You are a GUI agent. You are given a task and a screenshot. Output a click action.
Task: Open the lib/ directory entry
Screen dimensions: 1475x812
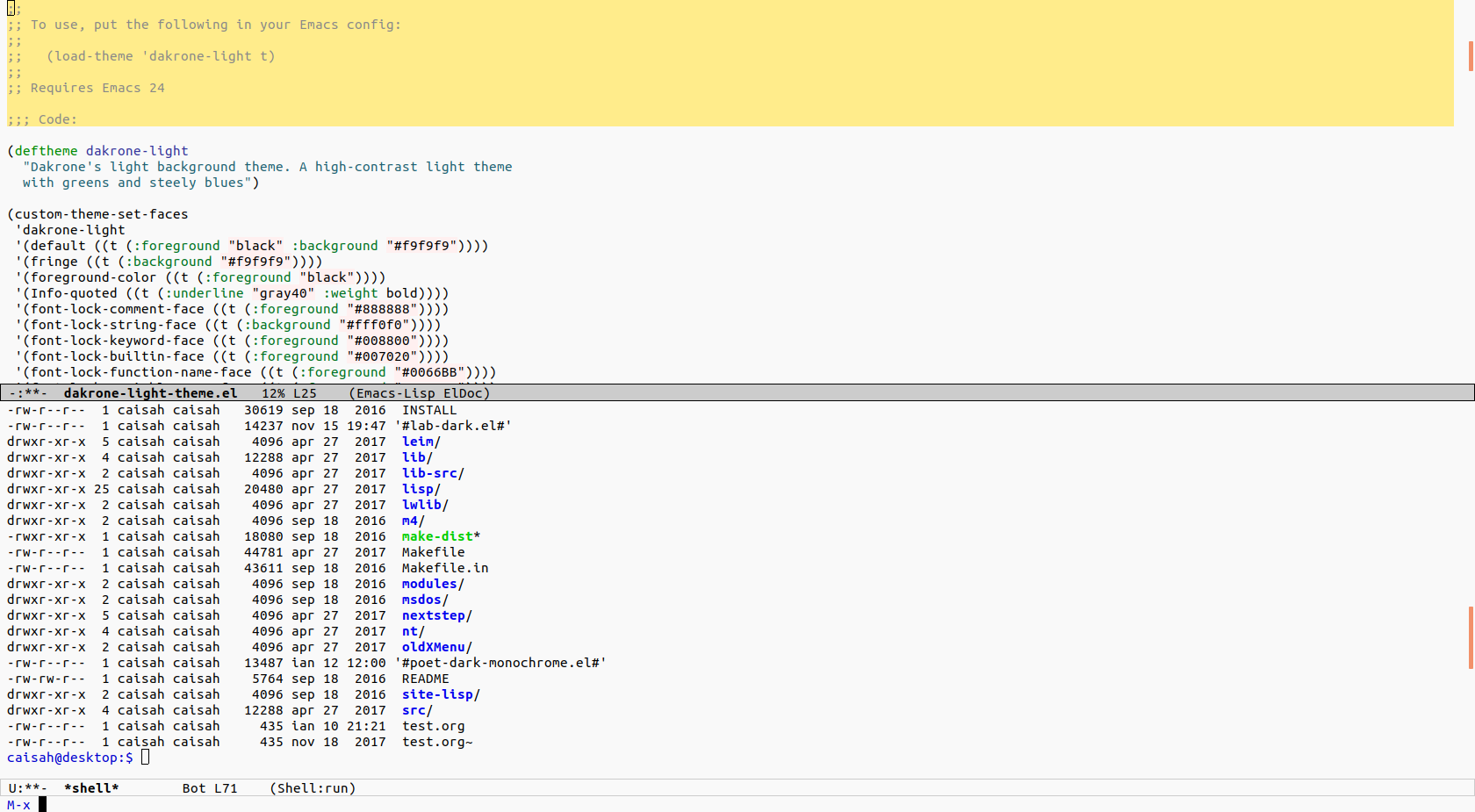pyautogui.click(x=417, y=457)
